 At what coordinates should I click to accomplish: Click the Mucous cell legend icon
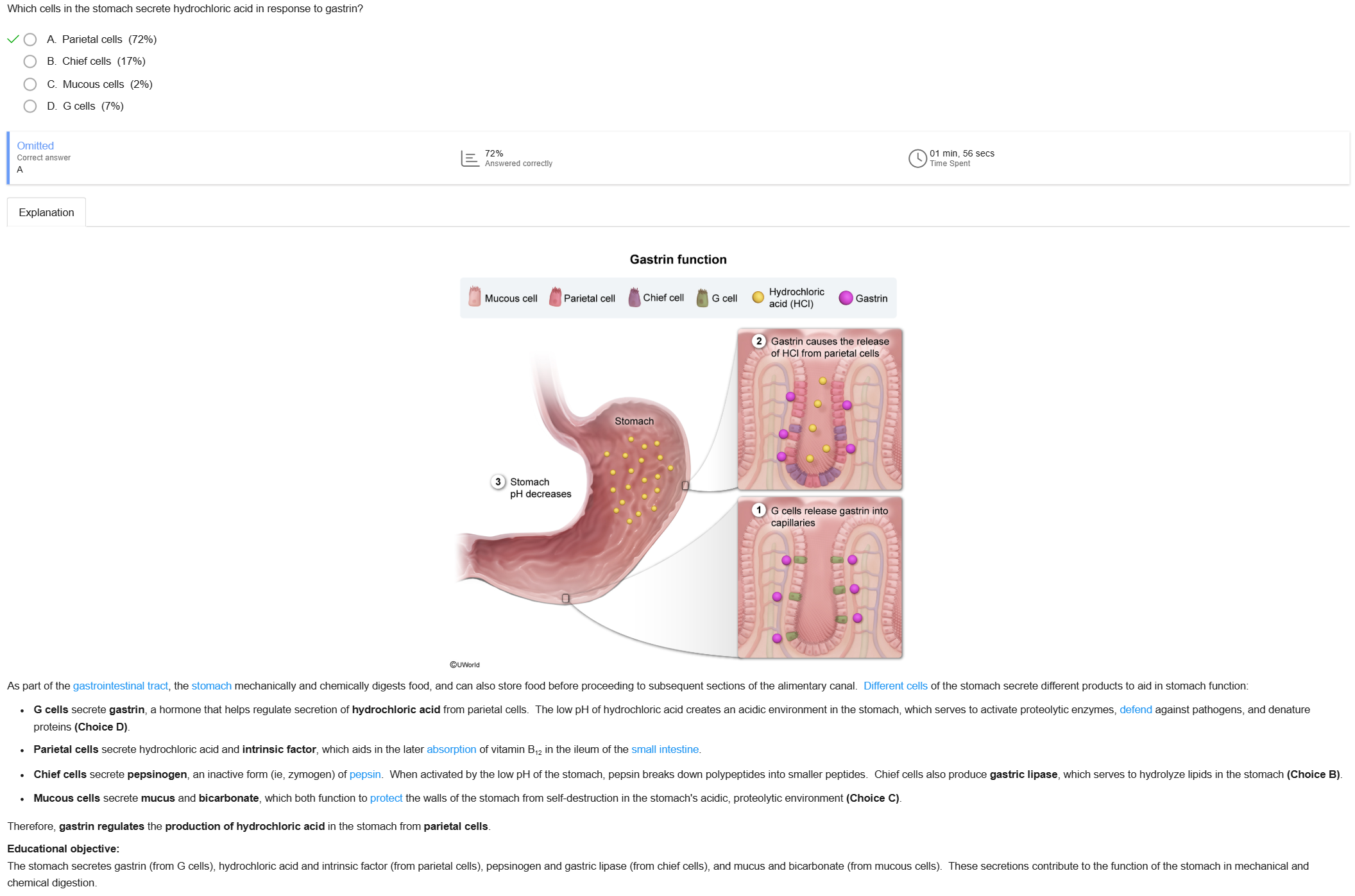pos(475,296)
